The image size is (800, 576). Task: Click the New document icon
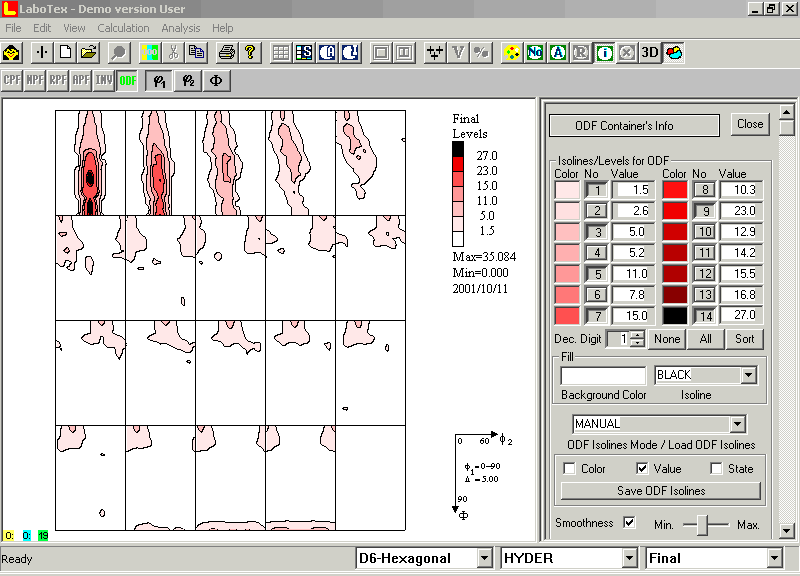[x=66, y=52]
